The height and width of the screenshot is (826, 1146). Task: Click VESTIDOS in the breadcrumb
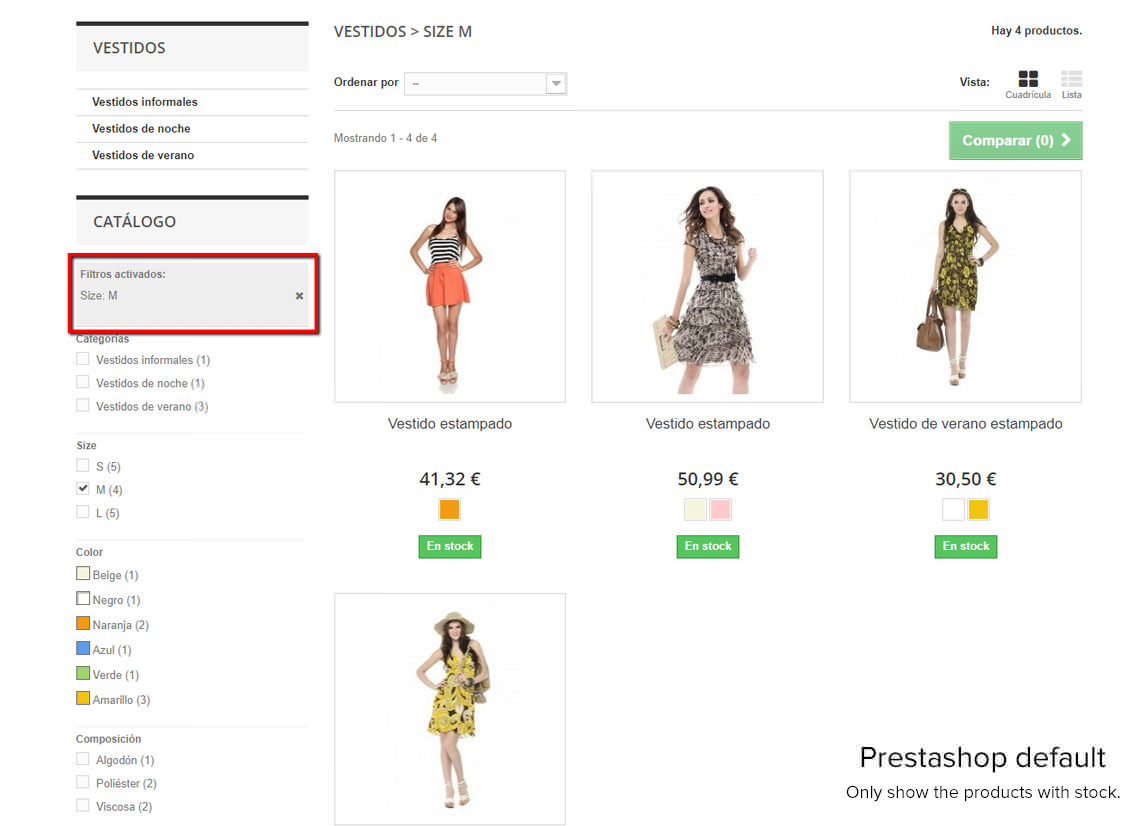click(x=370, y=31)
